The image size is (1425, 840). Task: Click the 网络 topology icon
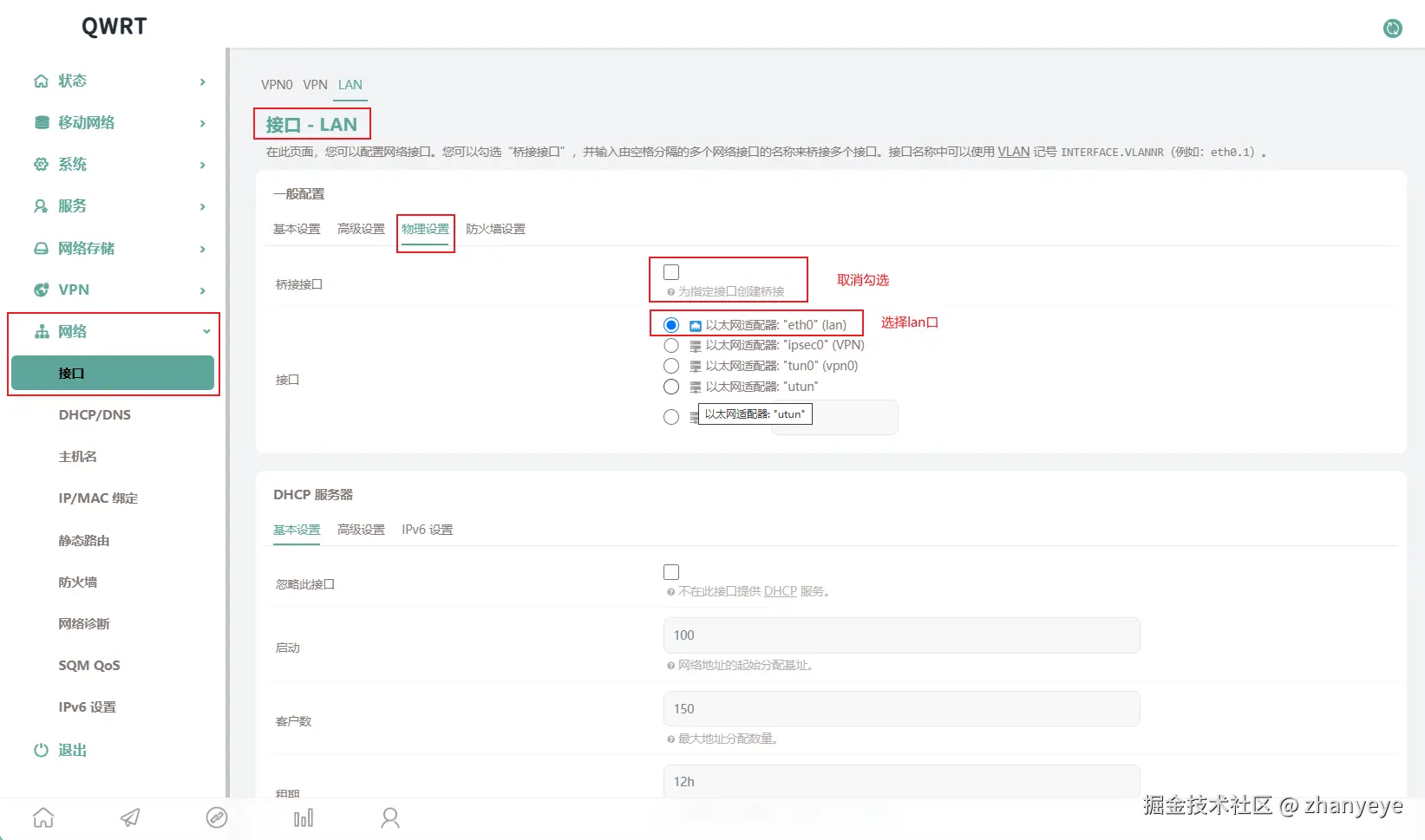coord(41,331)
